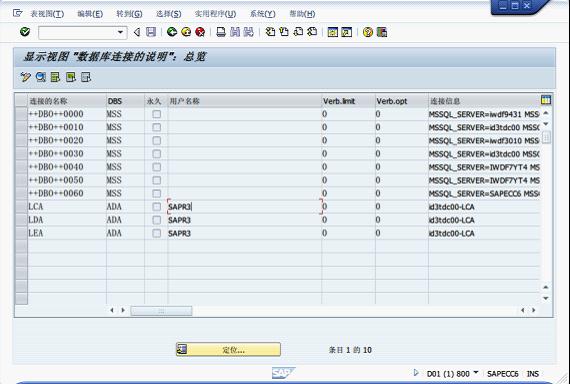Click the Select All icon
The image size is (570, 384).
click(55, 77)
